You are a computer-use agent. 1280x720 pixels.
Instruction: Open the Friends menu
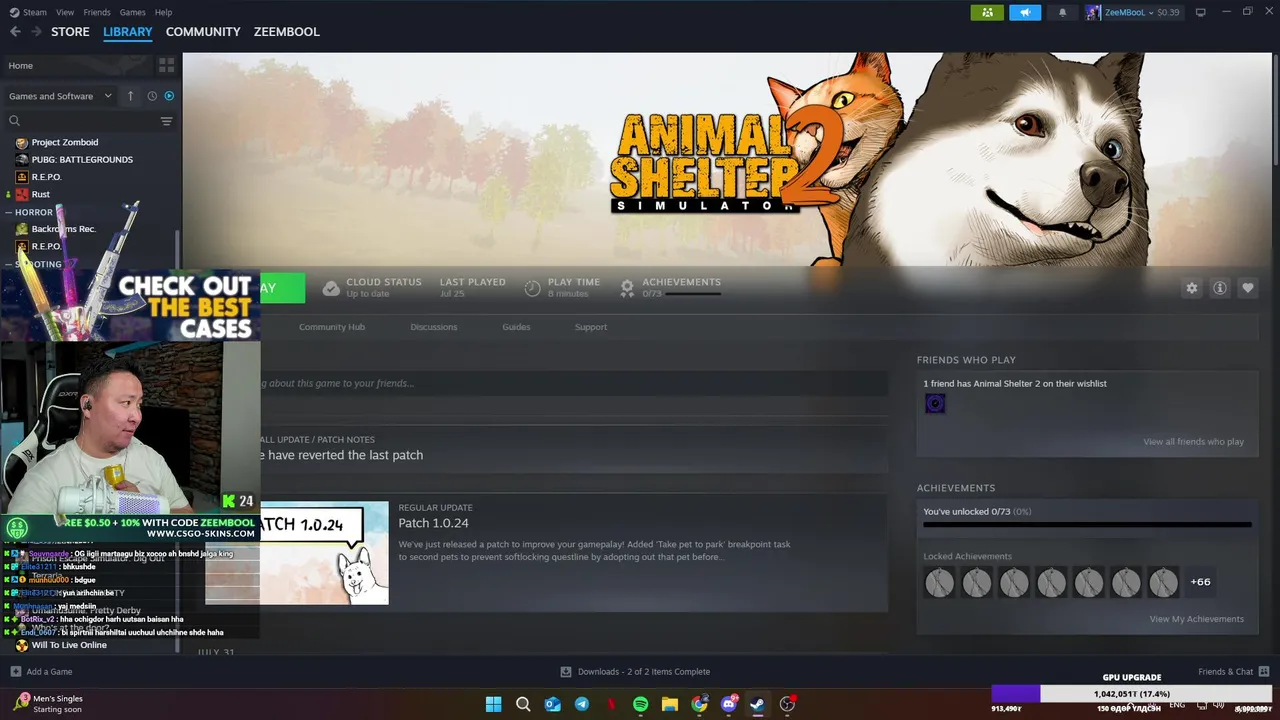point(97,12)
